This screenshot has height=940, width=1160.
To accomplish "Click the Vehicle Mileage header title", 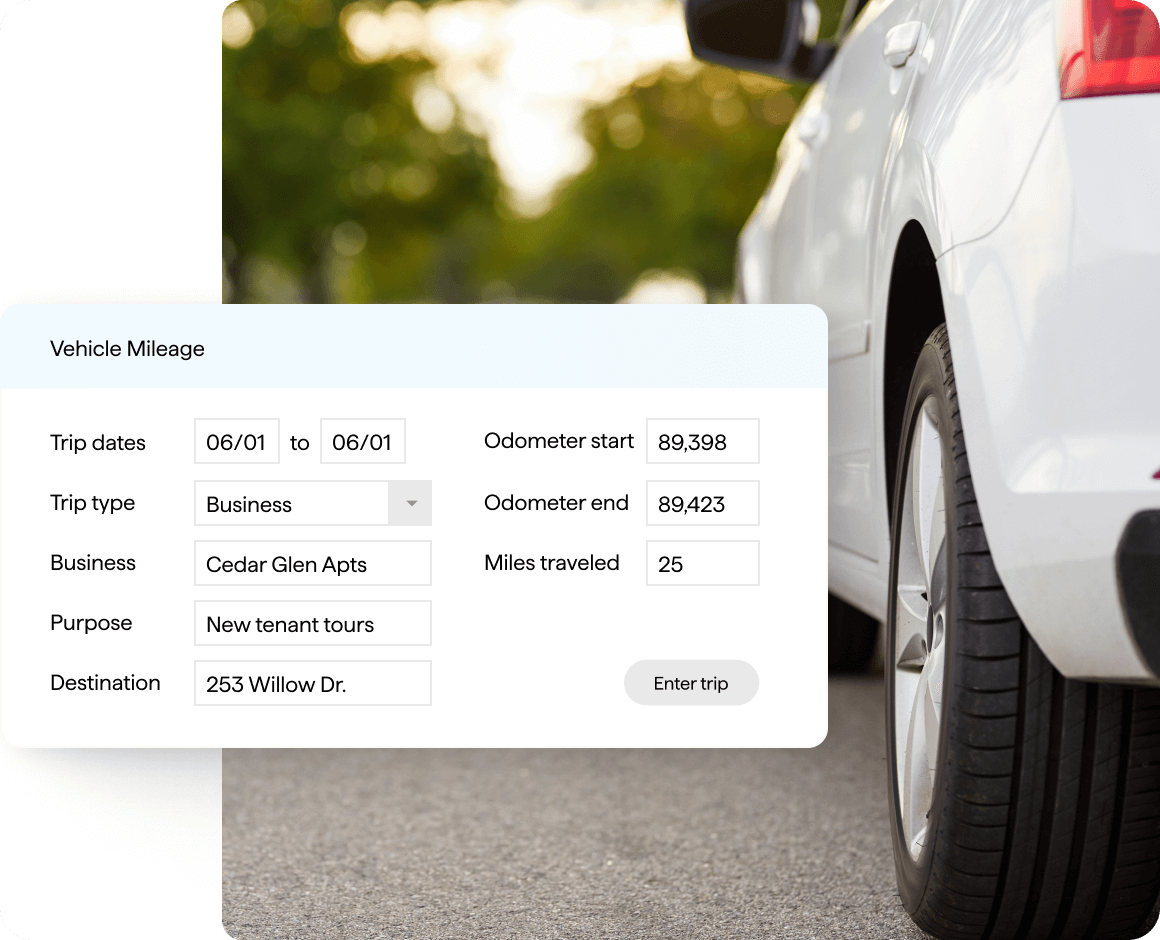I will (127, 348).
